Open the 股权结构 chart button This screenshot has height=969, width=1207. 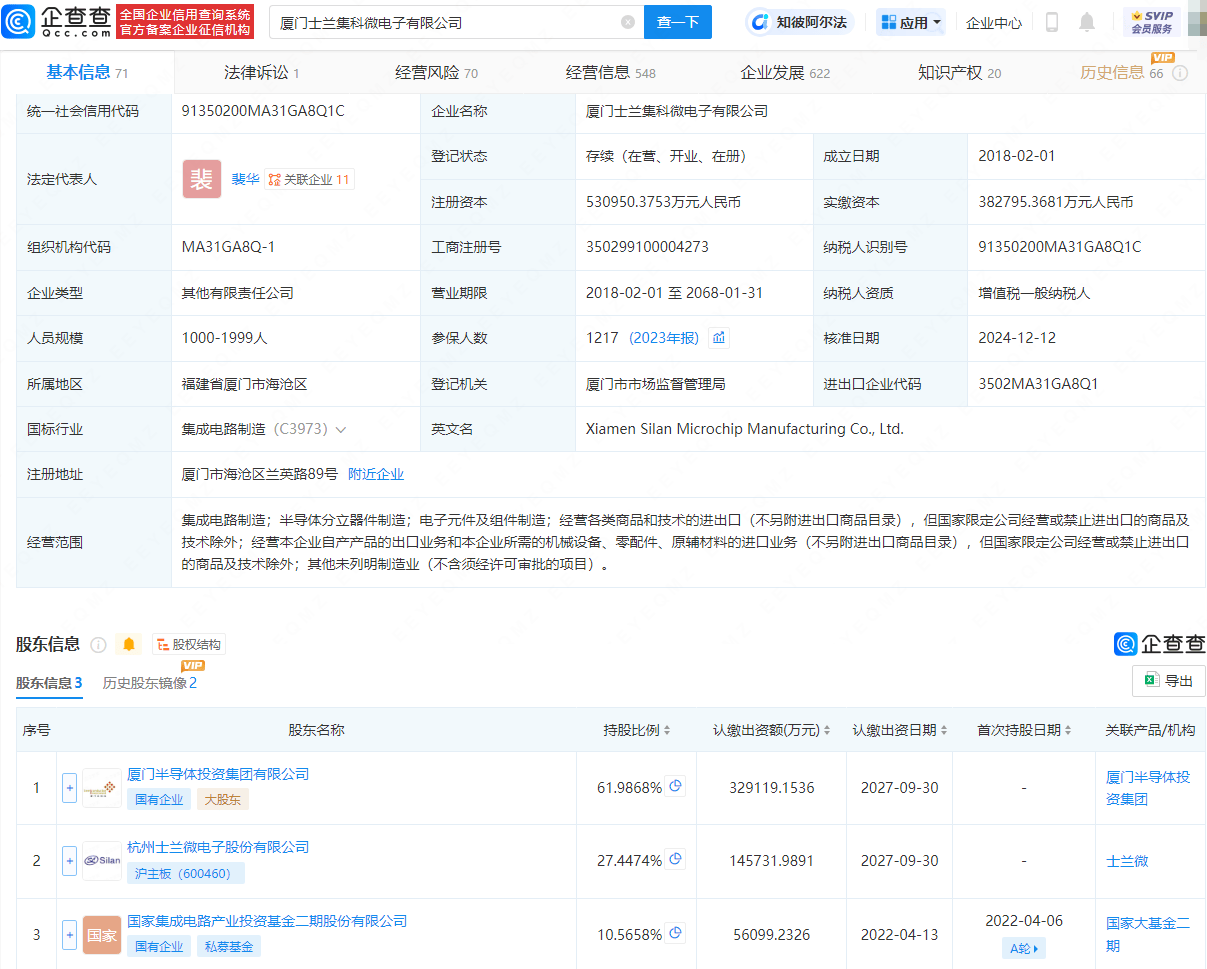(189, 645)
